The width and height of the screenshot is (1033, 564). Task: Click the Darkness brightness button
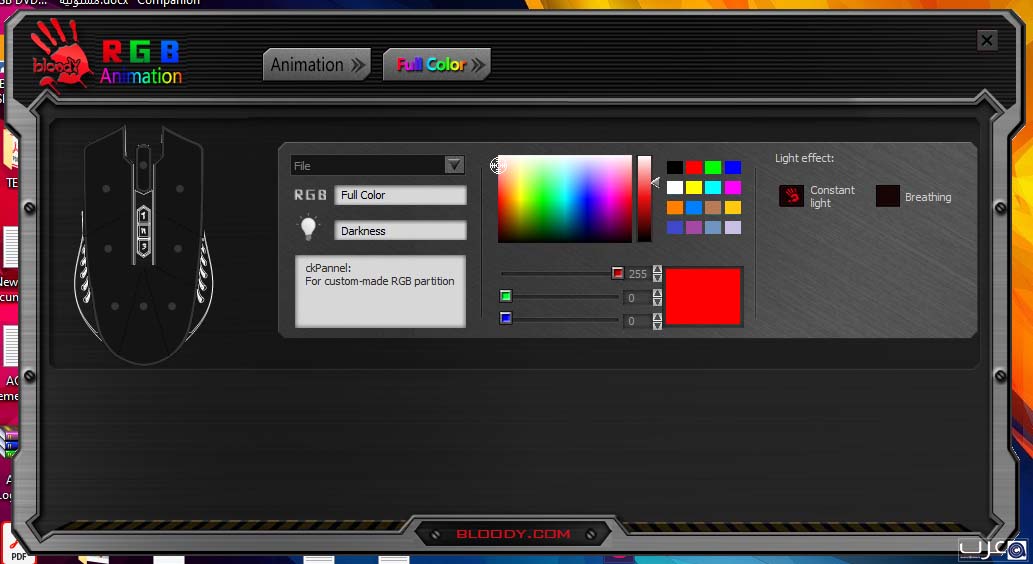(x=400, y=231)
